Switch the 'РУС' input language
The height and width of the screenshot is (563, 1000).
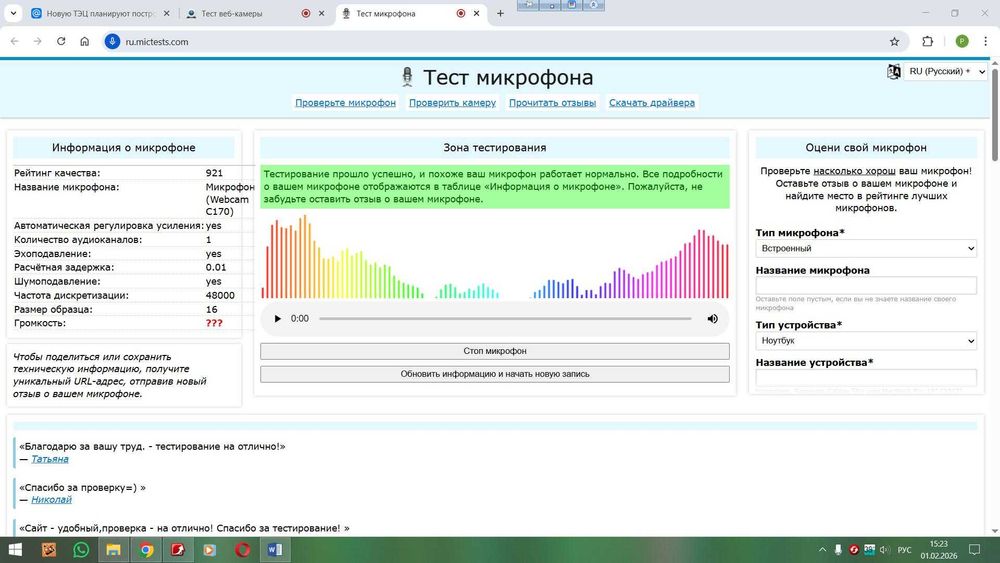coord(904,550)
